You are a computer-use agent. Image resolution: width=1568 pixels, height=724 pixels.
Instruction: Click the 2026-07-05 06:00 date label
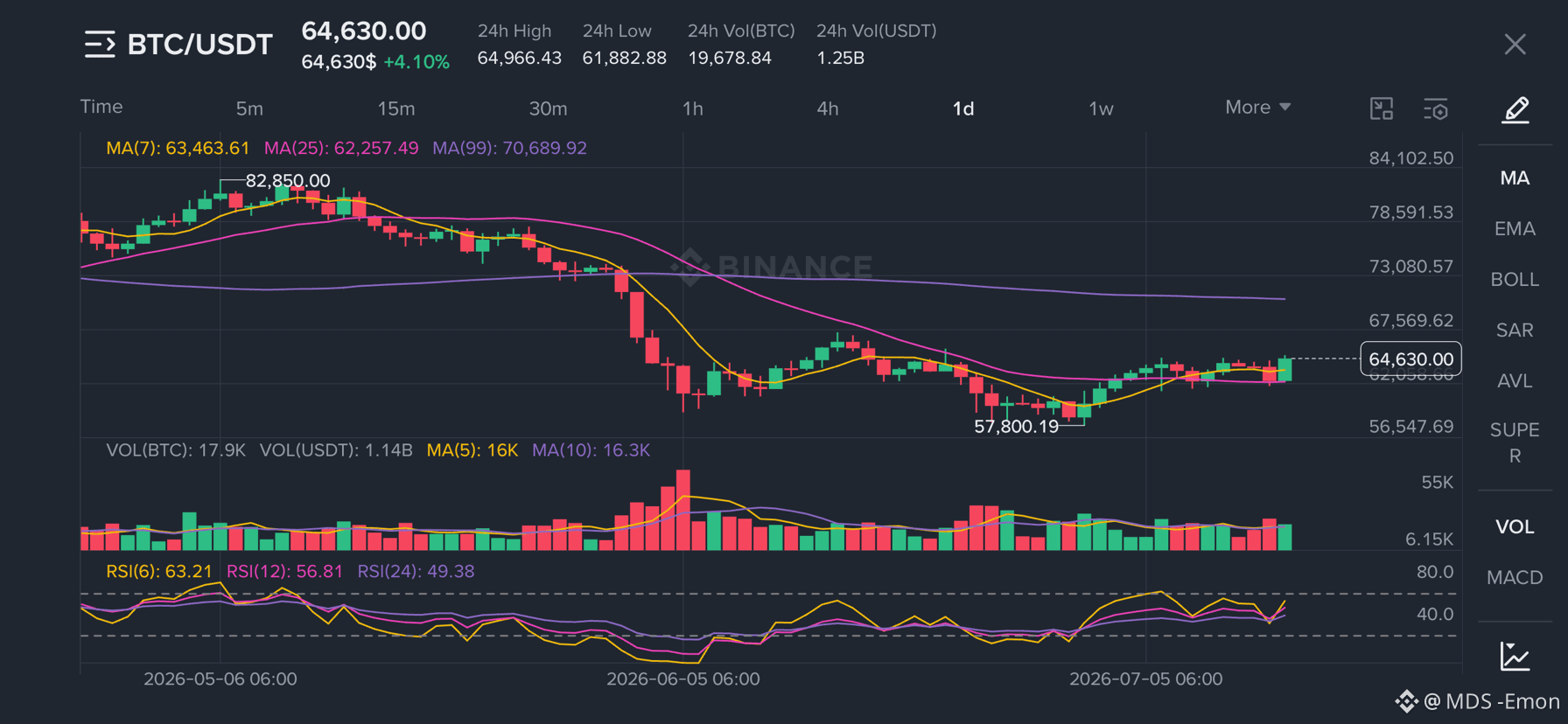[x=1145, y=679]
